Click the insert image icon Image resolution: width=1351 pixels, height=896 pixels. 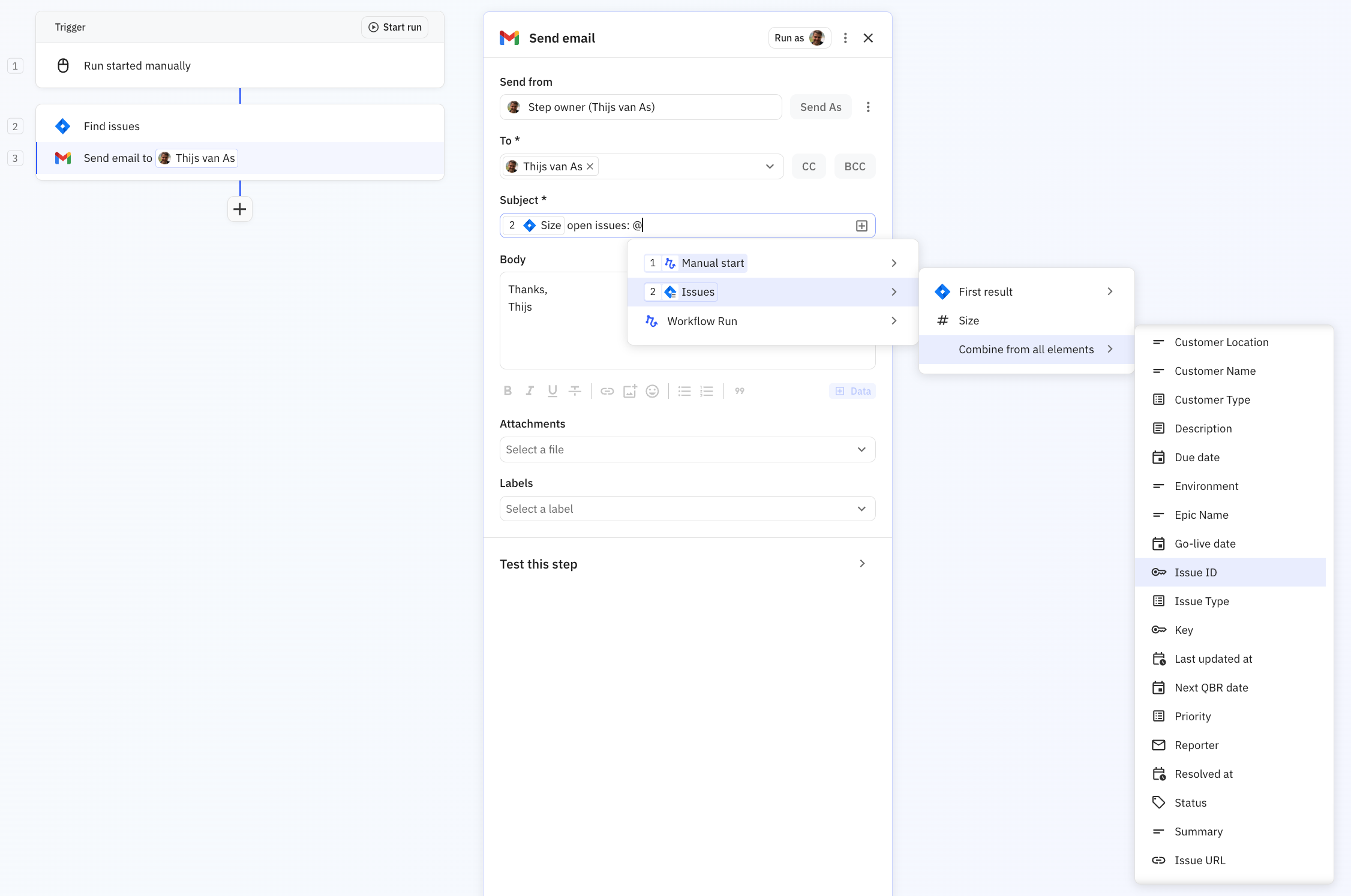629,390
